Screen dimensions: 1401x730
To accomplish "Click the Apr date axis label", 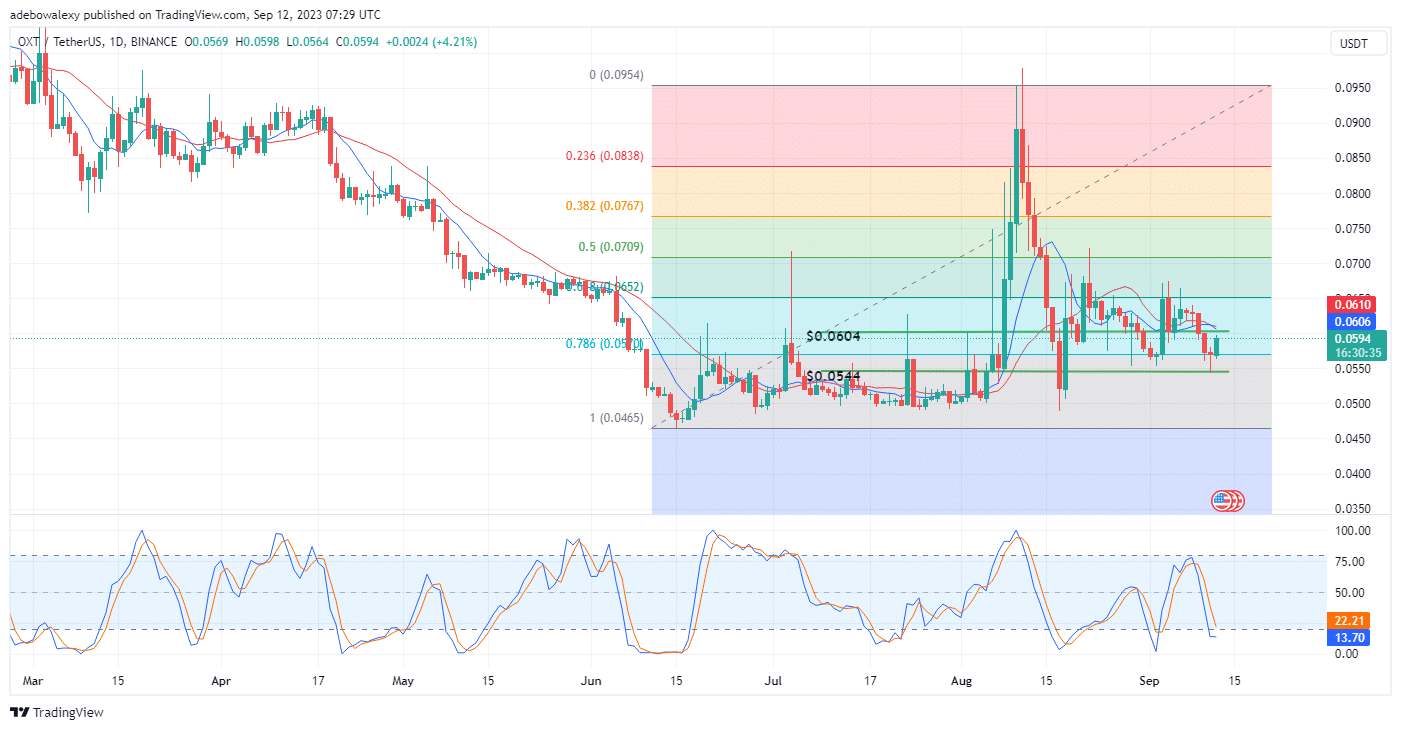I will coord(221,680).
